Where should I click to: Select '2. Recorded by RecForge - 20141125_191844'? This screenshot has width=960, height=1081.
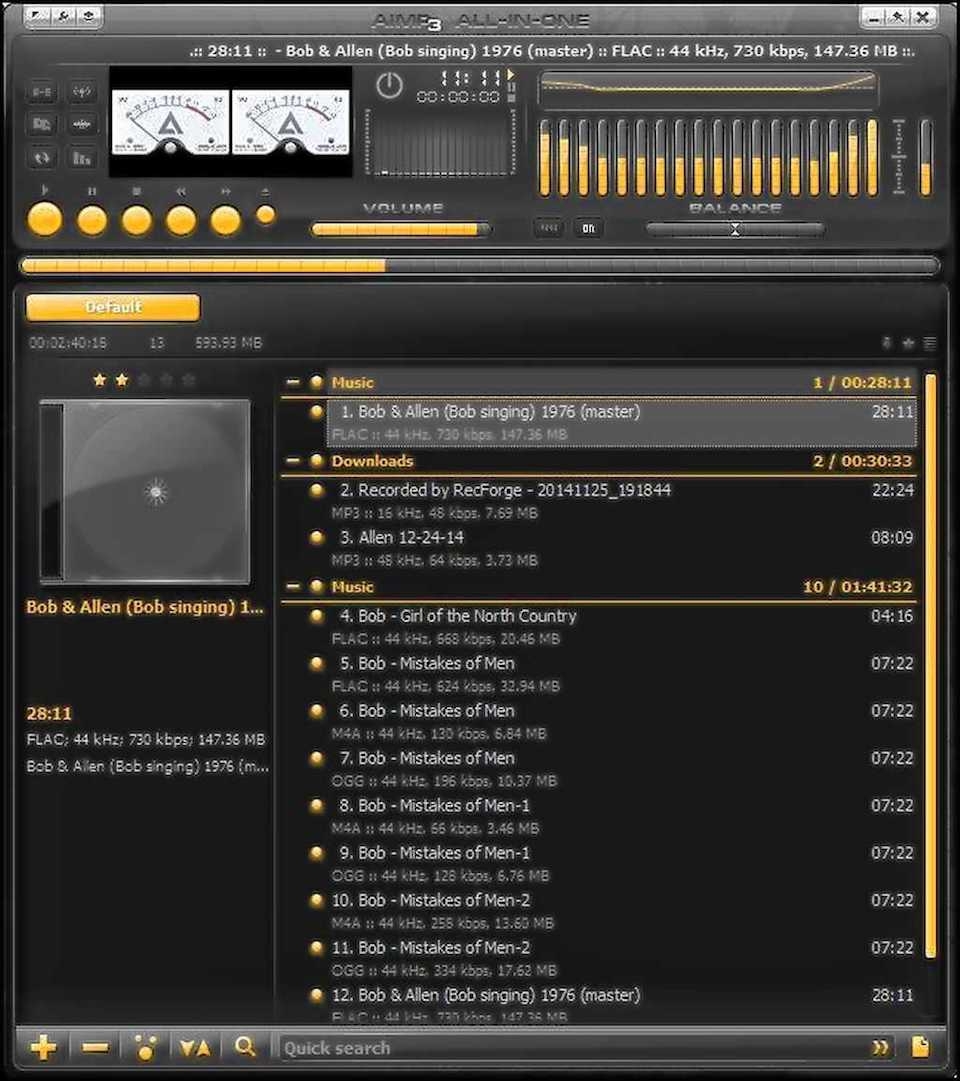pos(621,501)
